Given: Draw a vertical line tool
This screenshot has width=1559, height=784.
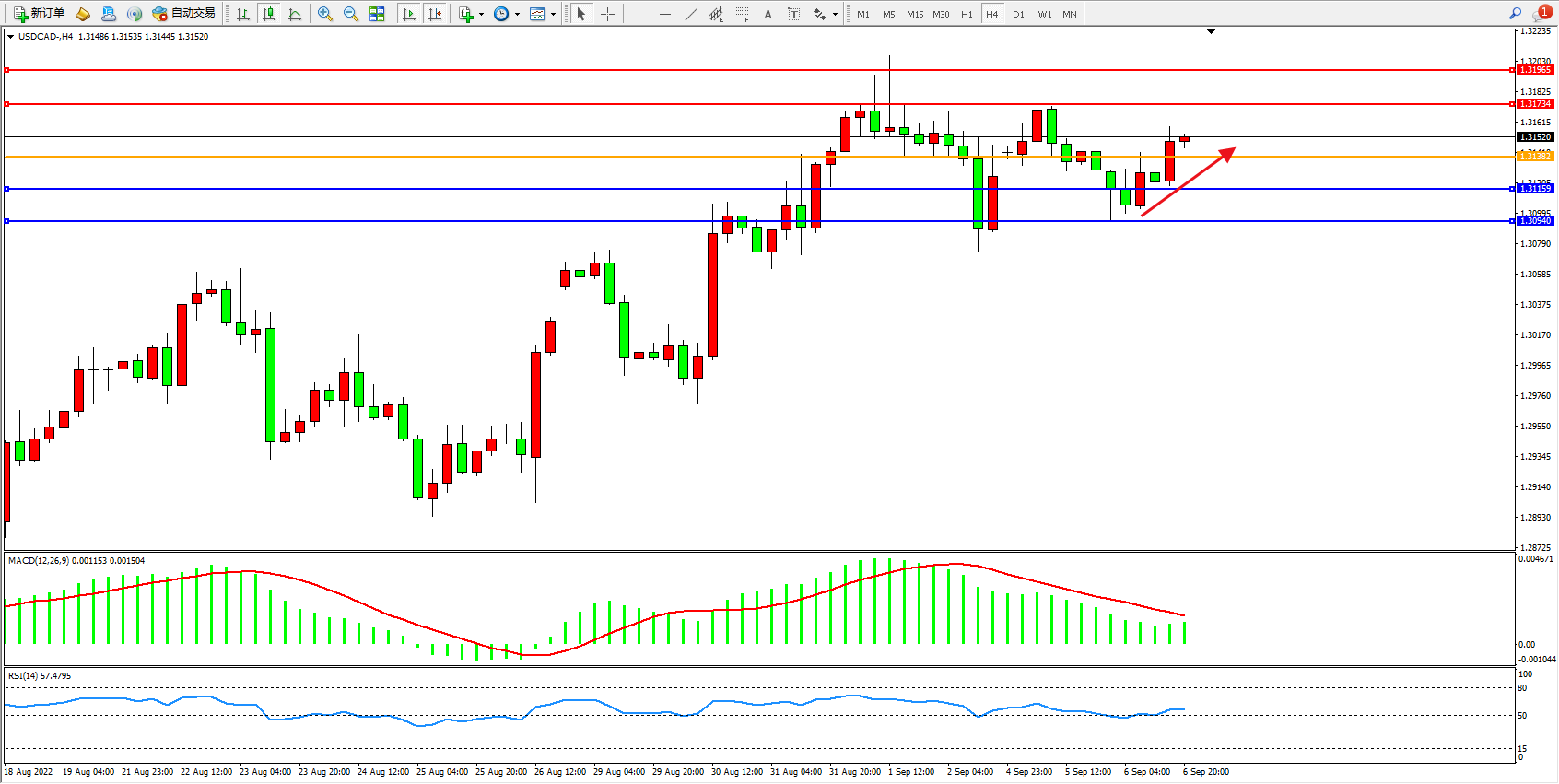Looking at the screenshot, I should [638, 14].
